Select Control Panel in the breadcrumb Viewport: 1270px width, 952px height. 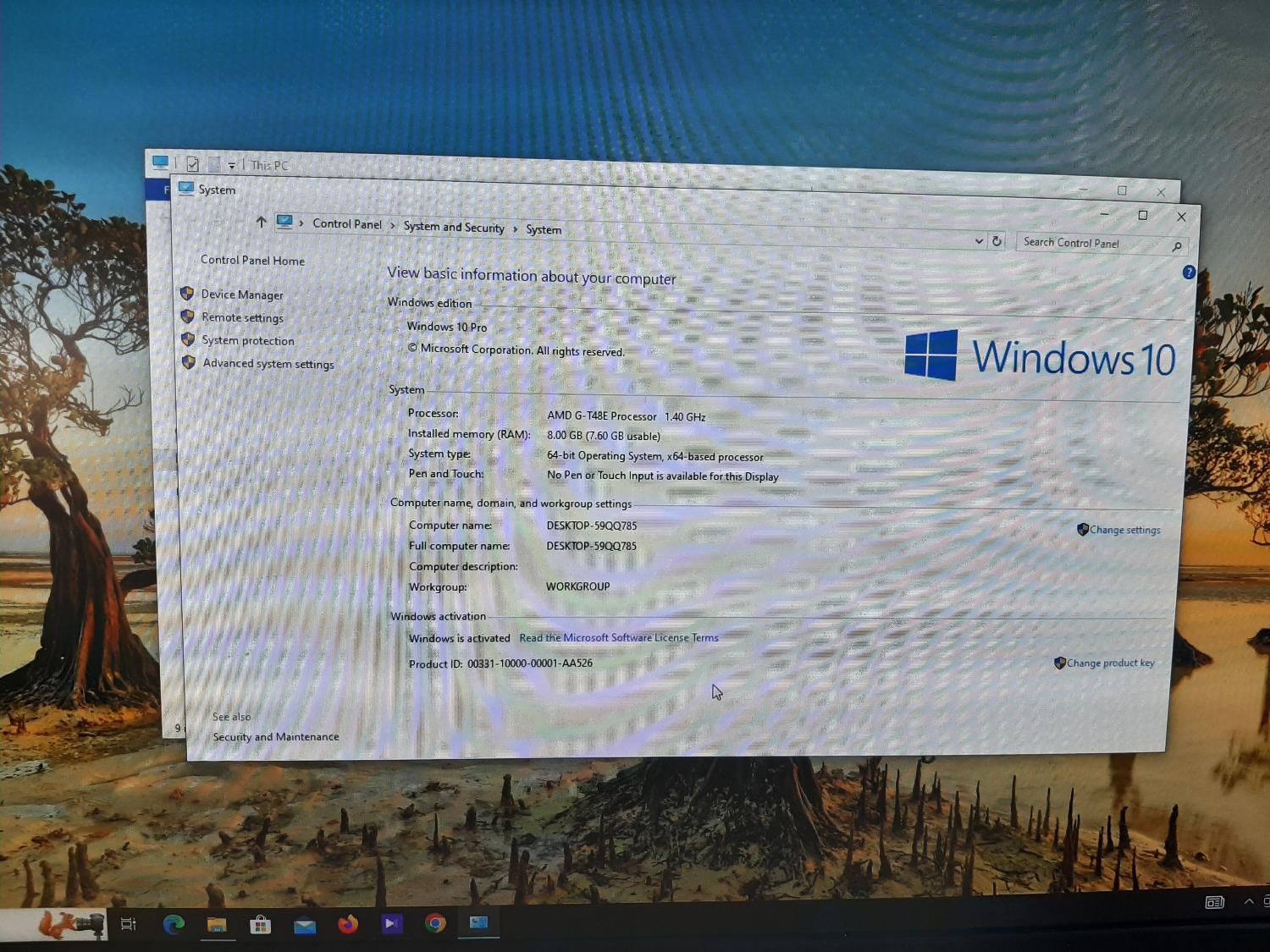(x=347, y=223)
